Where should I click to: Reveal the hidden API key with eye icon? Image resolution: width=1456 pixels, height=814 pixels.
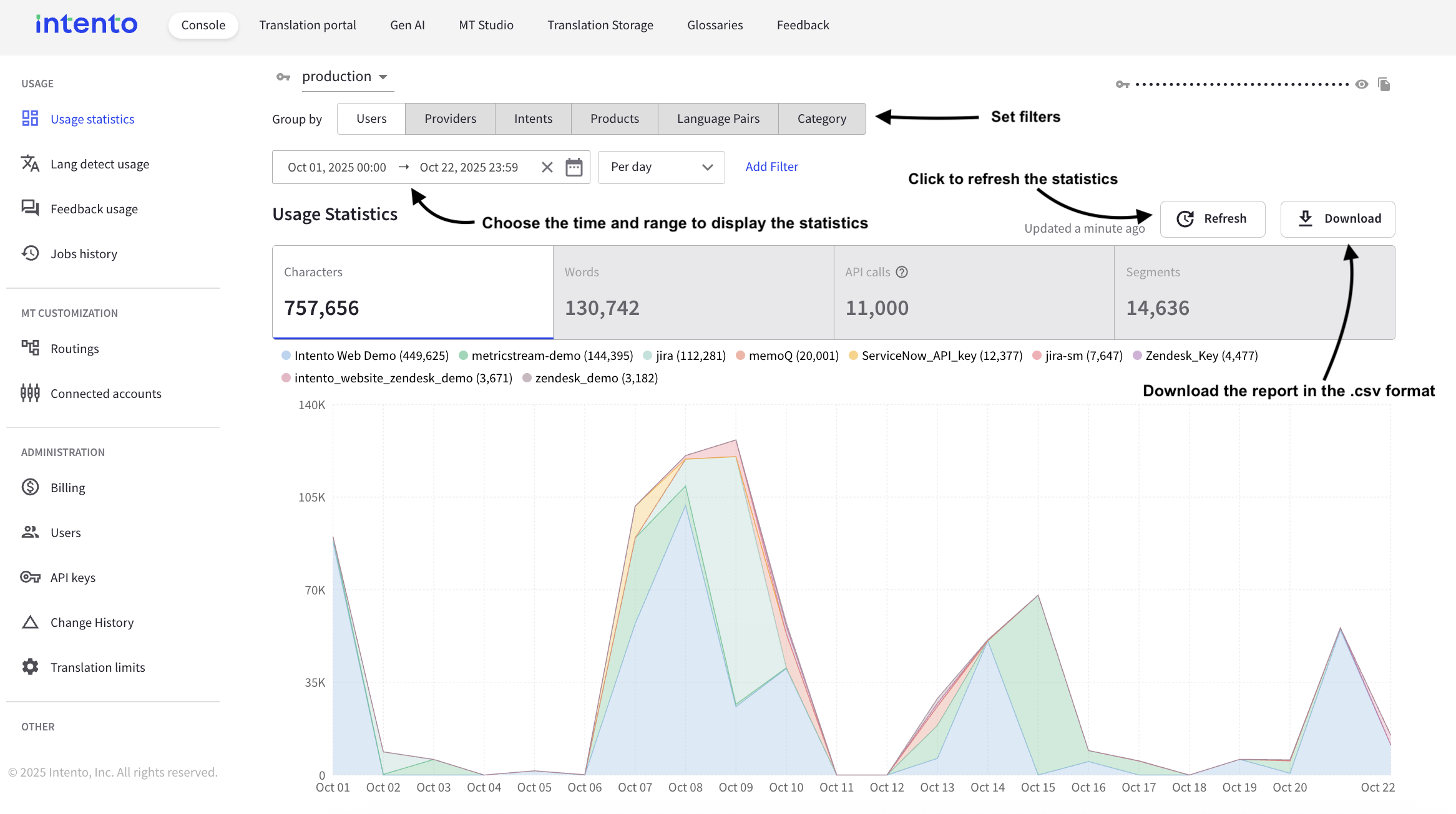point(1362,84)
